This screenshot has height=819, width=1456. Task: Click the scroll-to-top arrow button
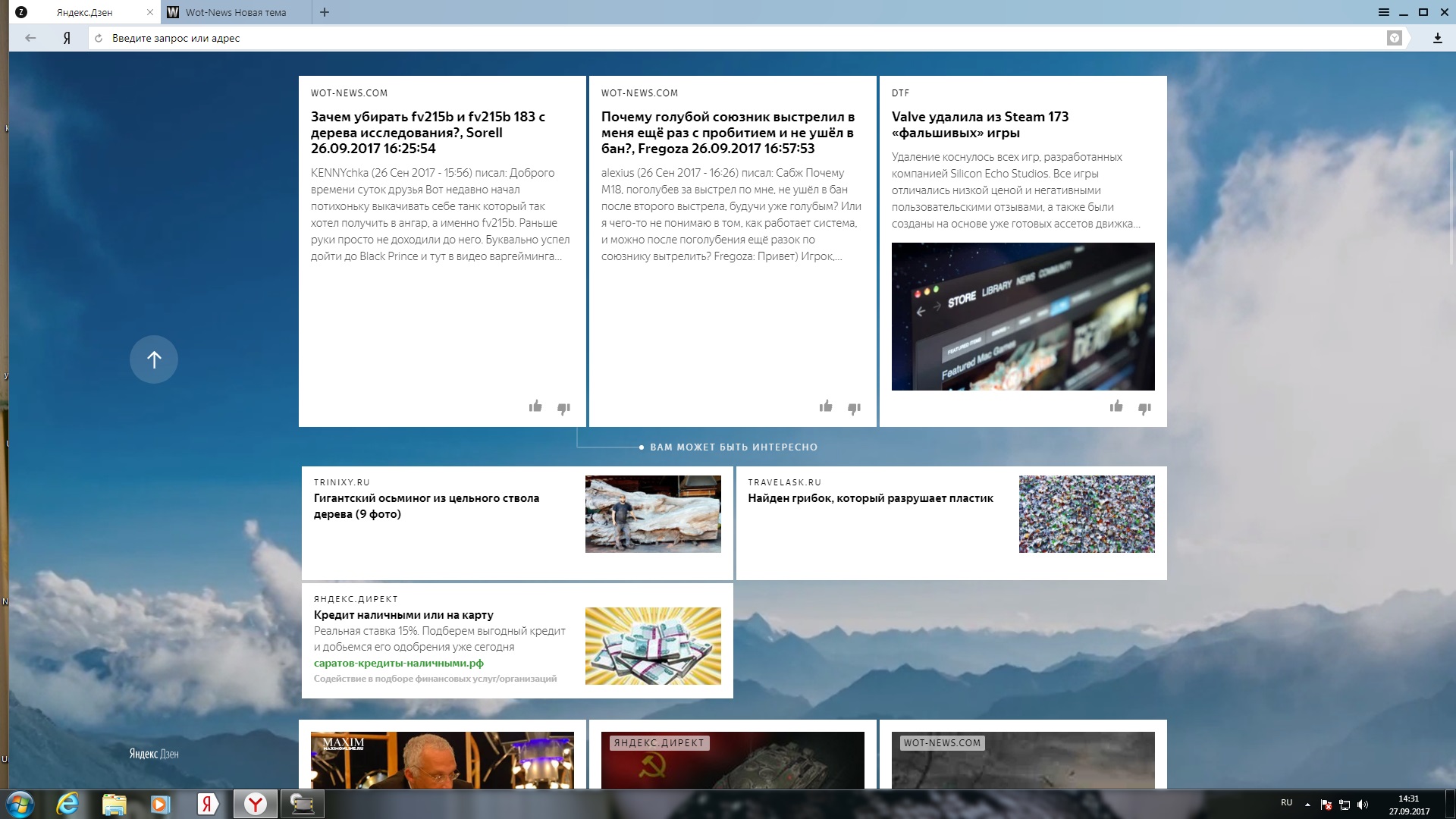pos(154,359)
